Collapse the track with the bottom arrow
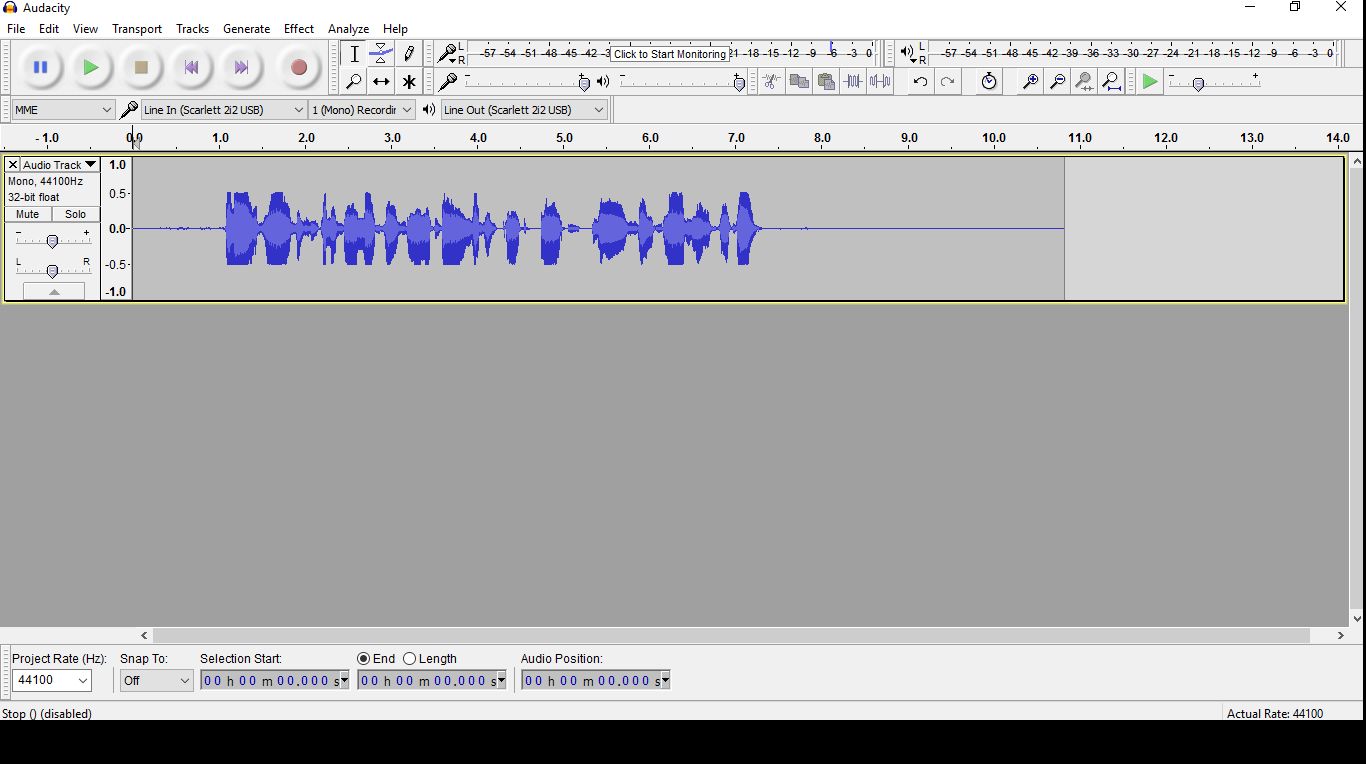The image size is (1366, 764). 54,291
